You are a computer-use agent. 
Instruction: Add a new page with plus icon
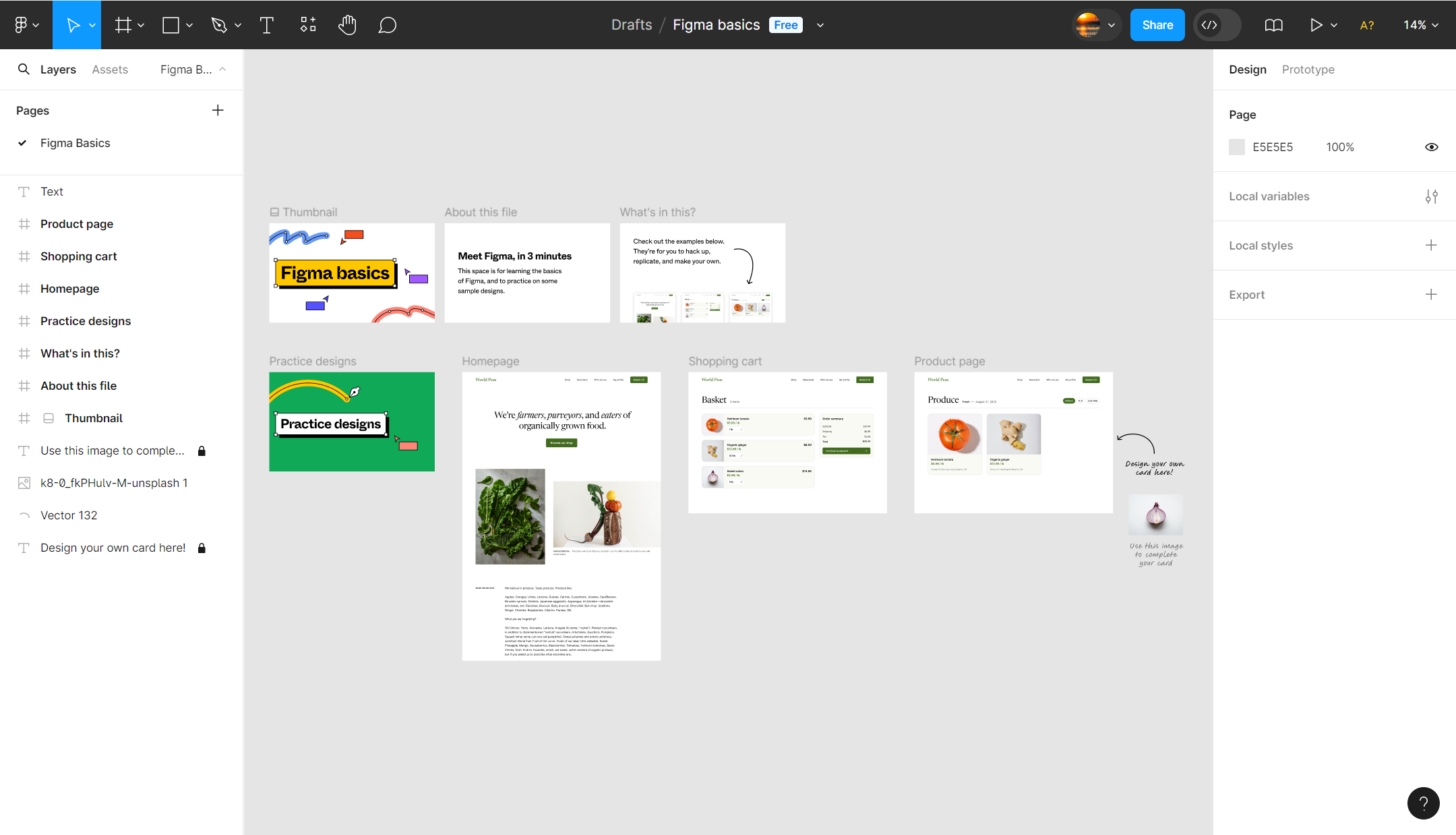(x=218, y=110)
